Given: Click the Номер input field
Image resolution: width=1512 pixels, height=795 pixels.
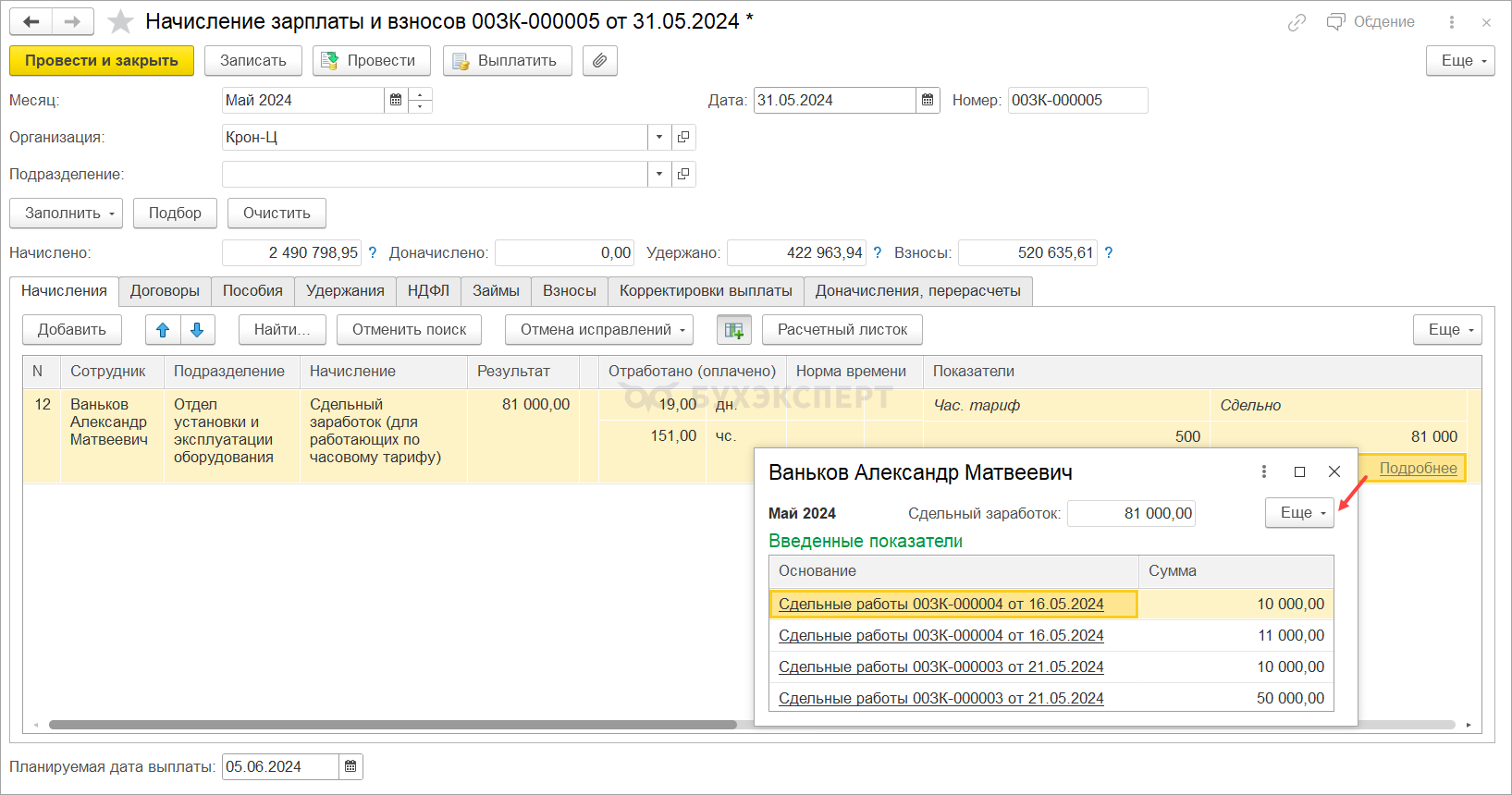Looking at the screenshot, I should pos(1077,100).
